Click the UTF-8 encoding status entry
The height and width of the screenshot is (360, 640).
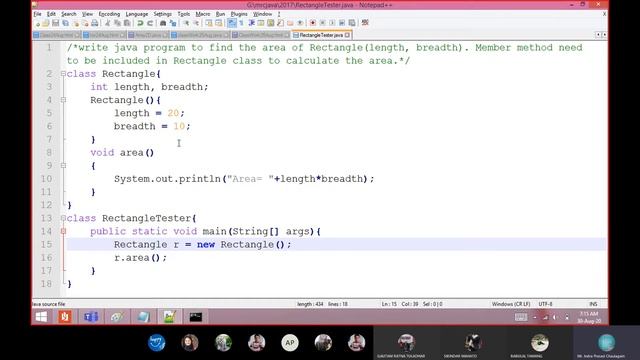point(545,304)
